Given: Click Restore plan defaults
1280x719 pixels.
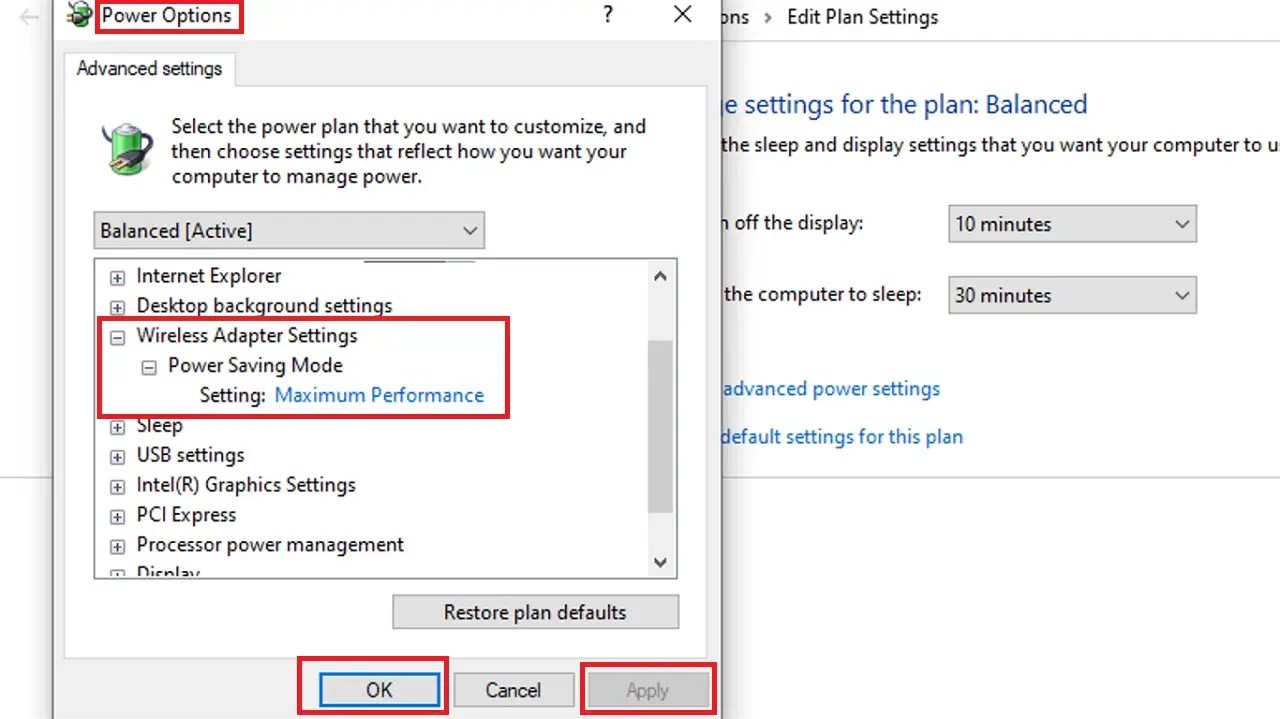Looking at the screenshot, I should tap(535, 612).
